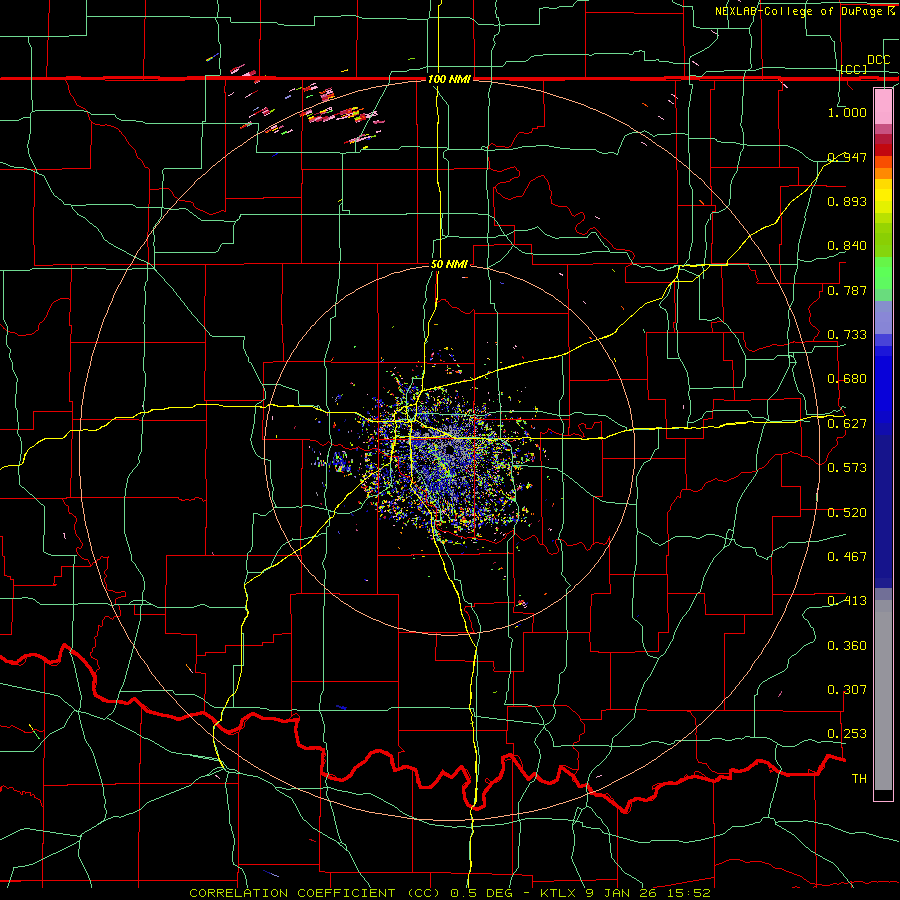Click the 1.000 value on the color scale

pos(847,112)
